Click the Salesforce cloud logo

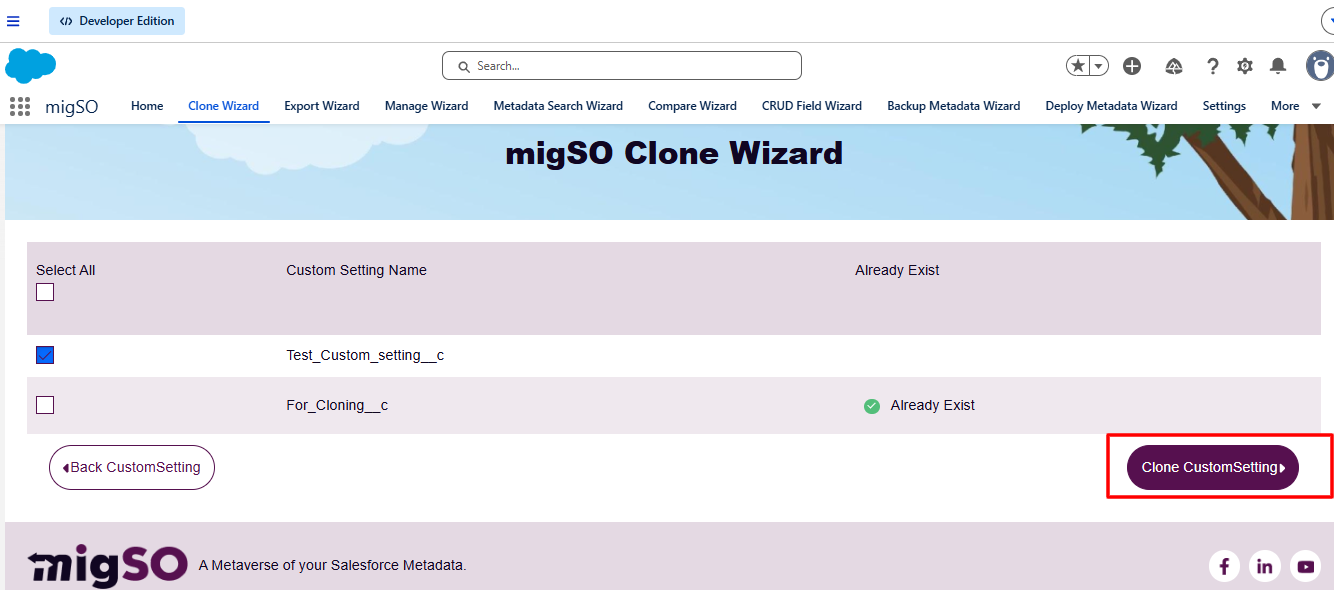pos(30,65)
